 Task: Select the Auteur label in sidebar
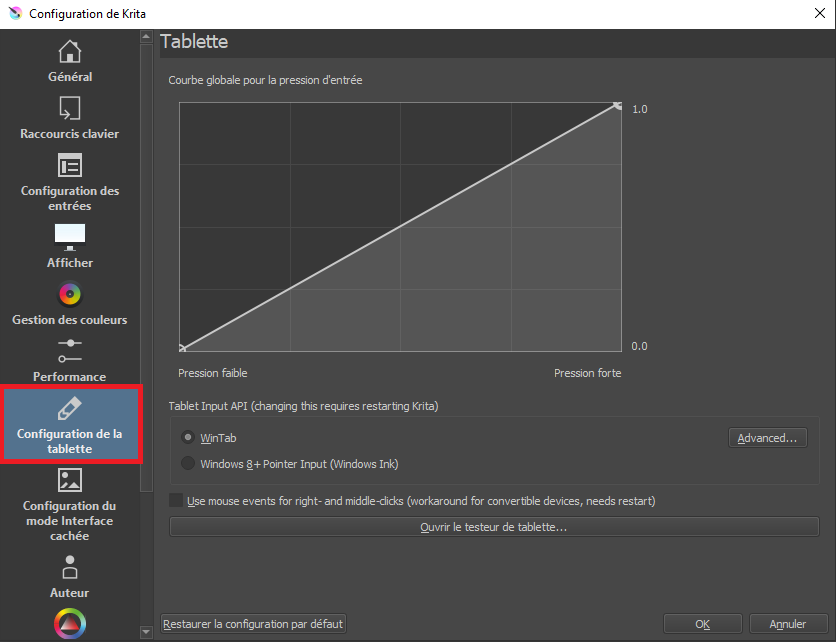coord(70,593)
